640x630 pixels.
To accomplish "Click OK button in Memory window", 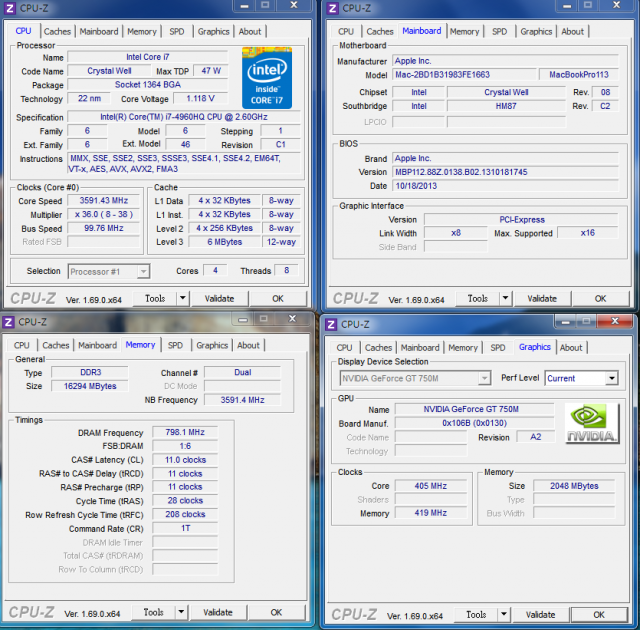I will click(276, 612).
